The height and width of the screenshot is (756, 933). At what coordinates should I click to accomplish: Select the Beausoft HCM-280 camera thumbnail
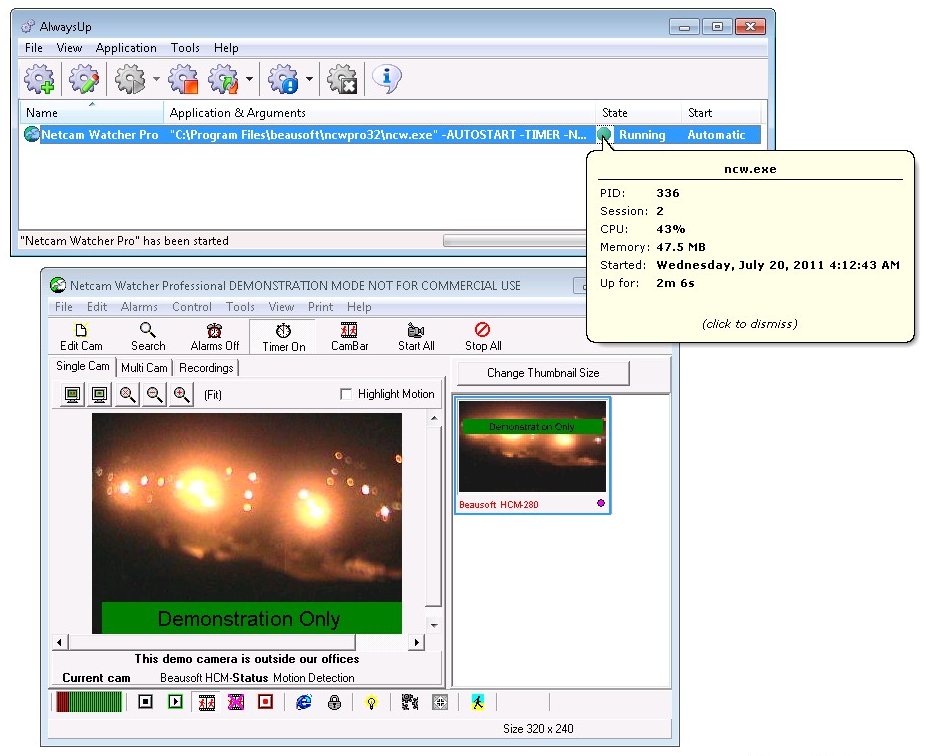click(x=533, y=456)
